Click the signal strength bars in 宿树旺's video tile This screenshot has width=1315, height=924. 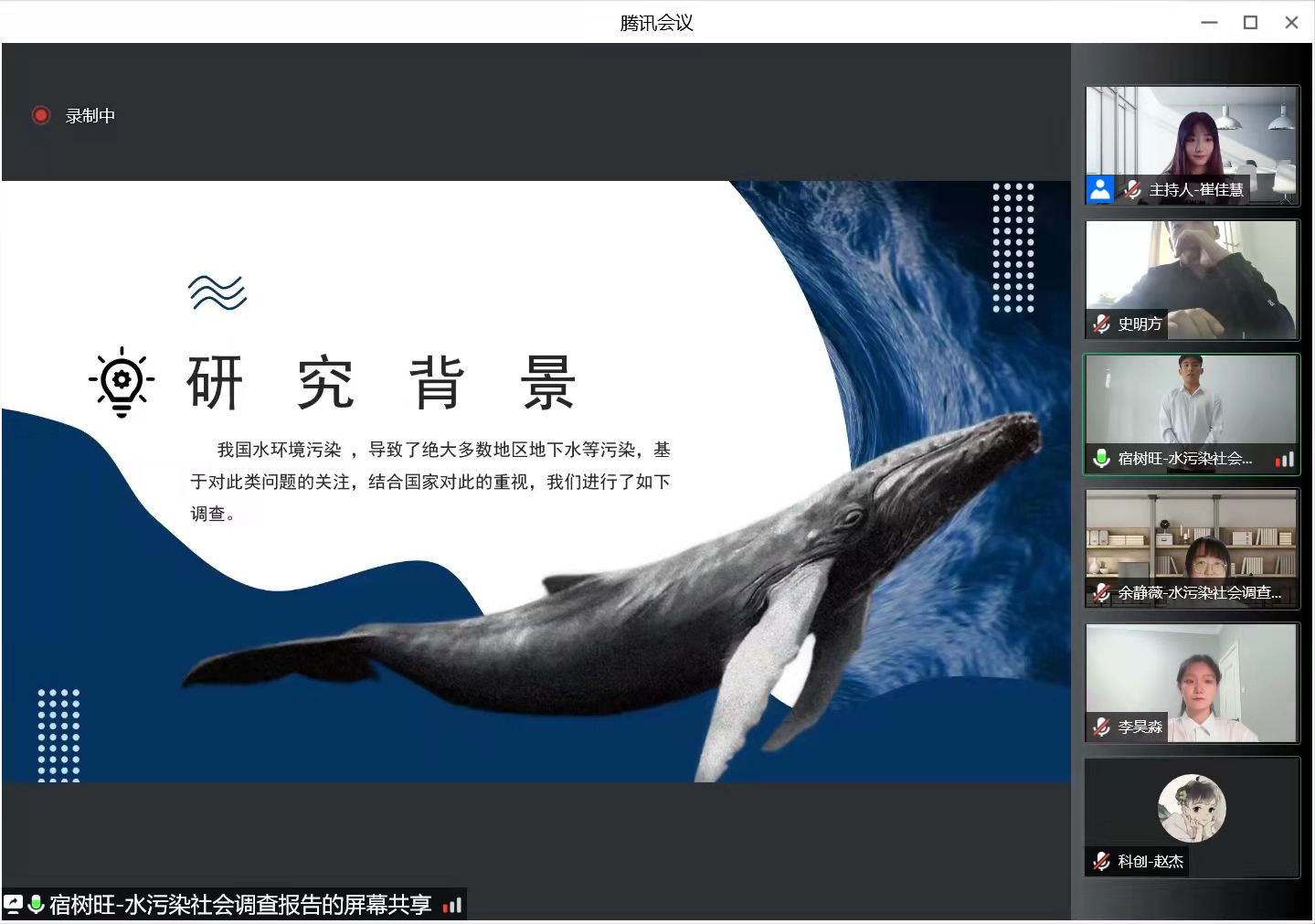point(1285,459)
